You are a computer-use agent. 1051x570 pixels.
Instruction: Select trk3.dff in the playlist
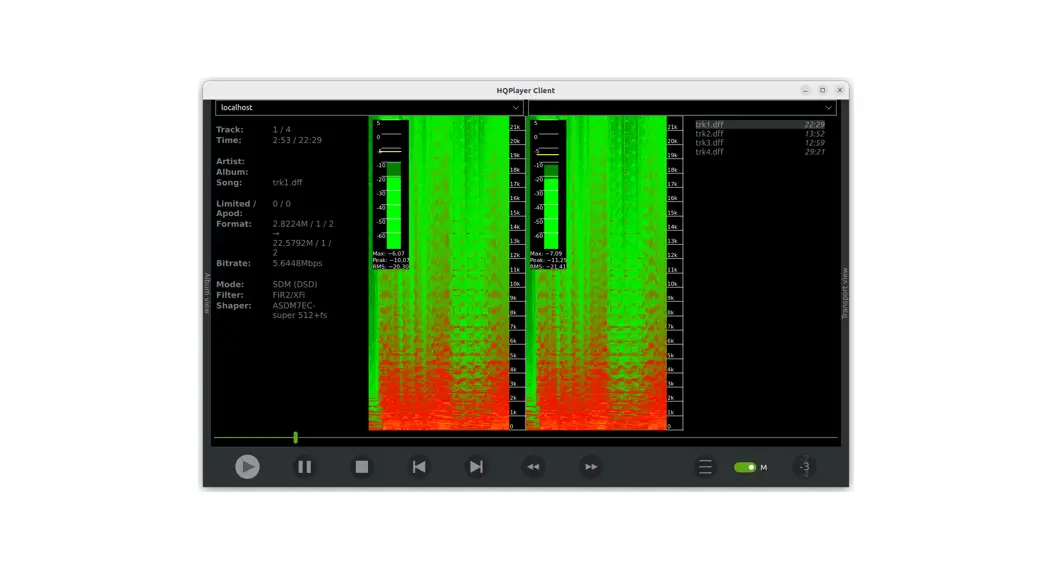click(760, 143)
